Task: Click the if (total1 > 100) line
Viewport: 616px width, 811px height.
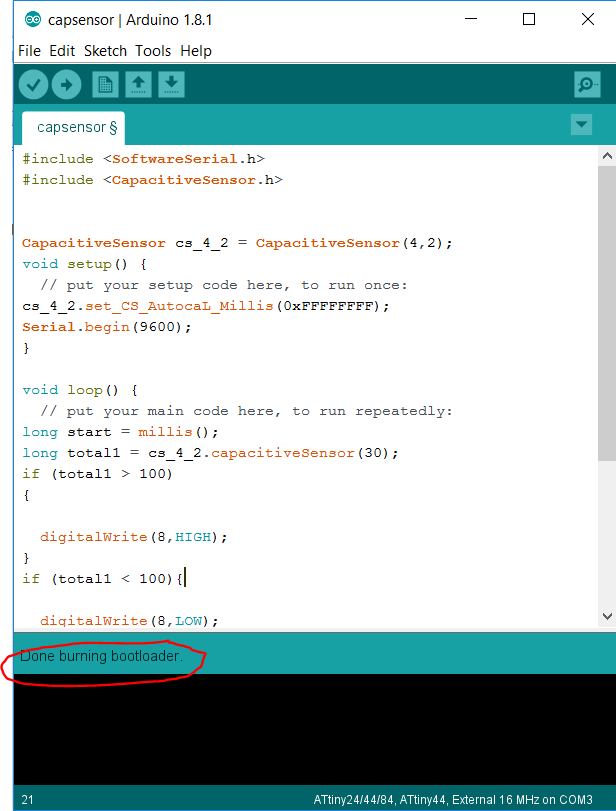Action: point(97,474)
